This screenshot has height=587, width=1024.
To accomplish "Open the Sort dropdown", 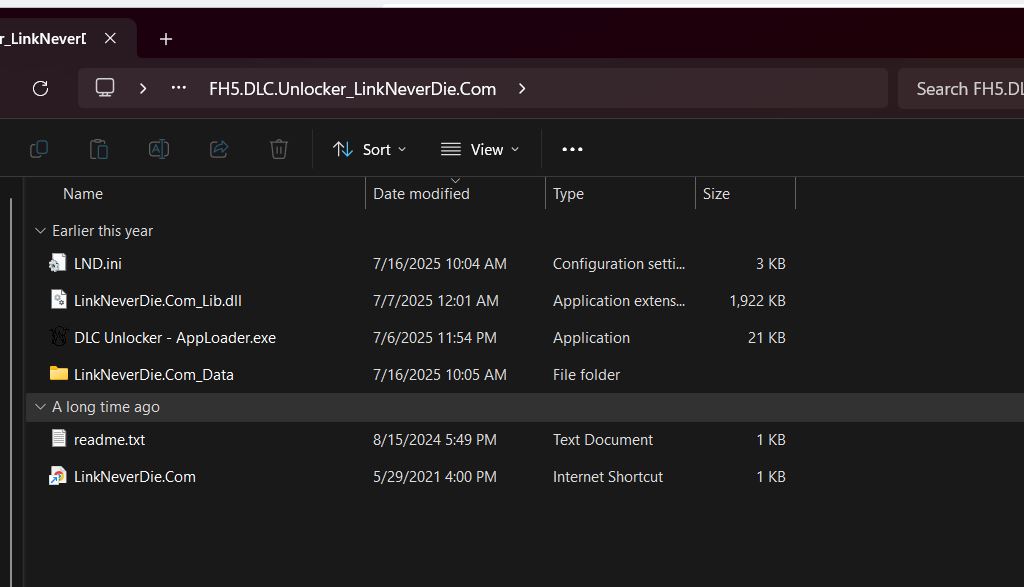I will [370, 149].
